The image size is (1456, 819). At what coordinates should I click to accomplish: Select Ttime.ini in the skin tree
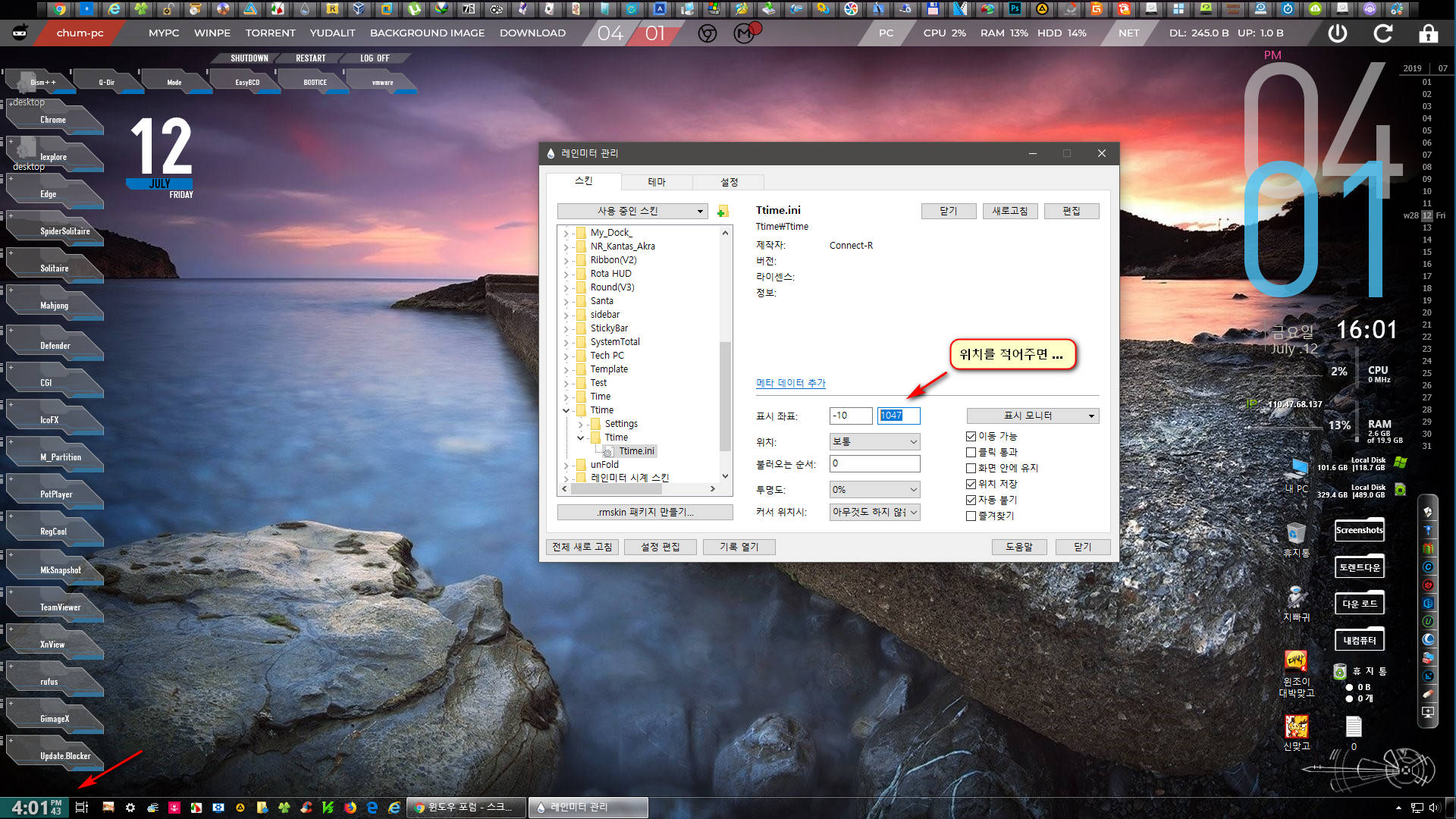pyautogui.click(x=636, y=451)
